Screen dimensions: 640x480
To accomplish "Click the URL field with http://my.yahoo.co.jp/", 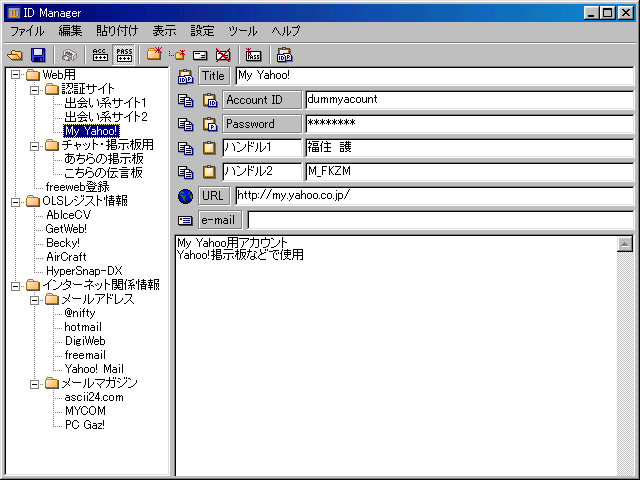I will (x=434, y=196).
